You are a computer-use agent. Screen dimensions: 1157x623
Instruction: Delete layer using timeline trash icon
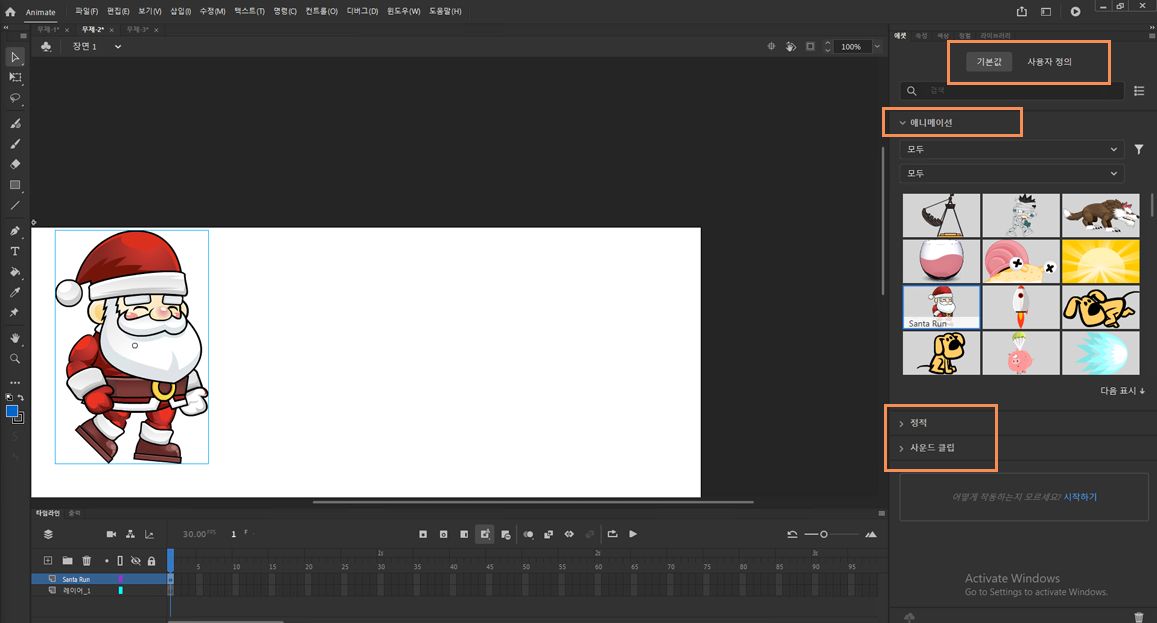[x=86, y=561]
